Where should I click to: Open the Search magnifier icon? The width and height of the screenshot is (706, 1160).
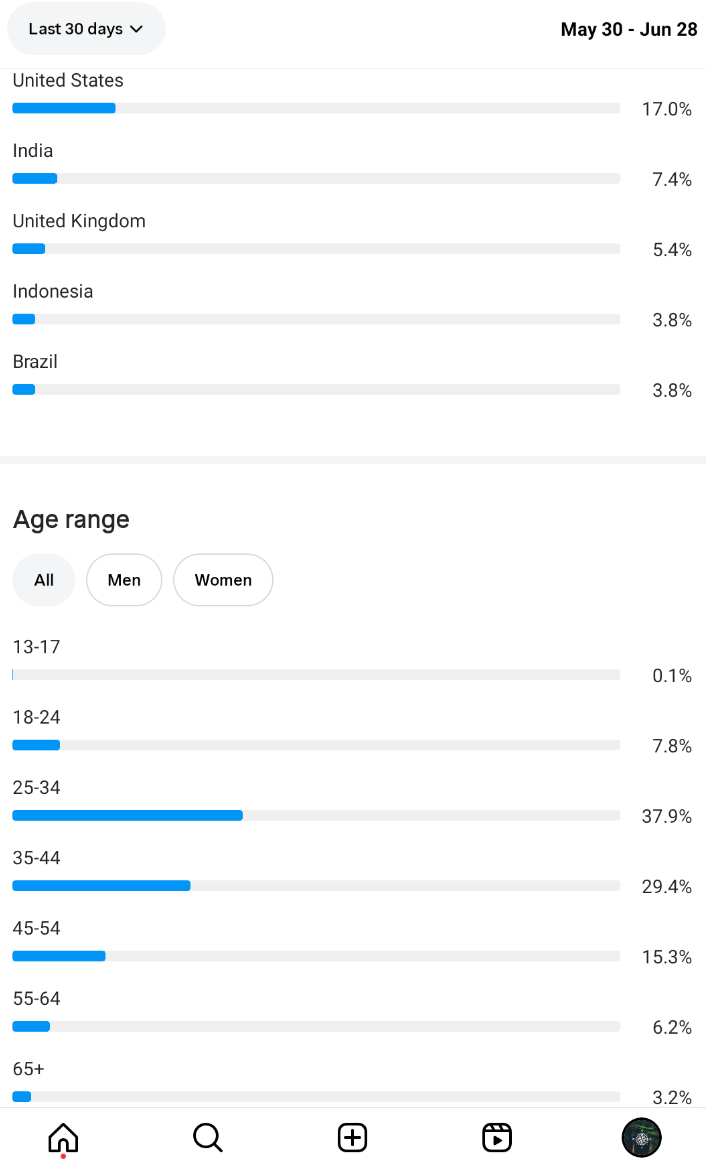click(207, 1138)
